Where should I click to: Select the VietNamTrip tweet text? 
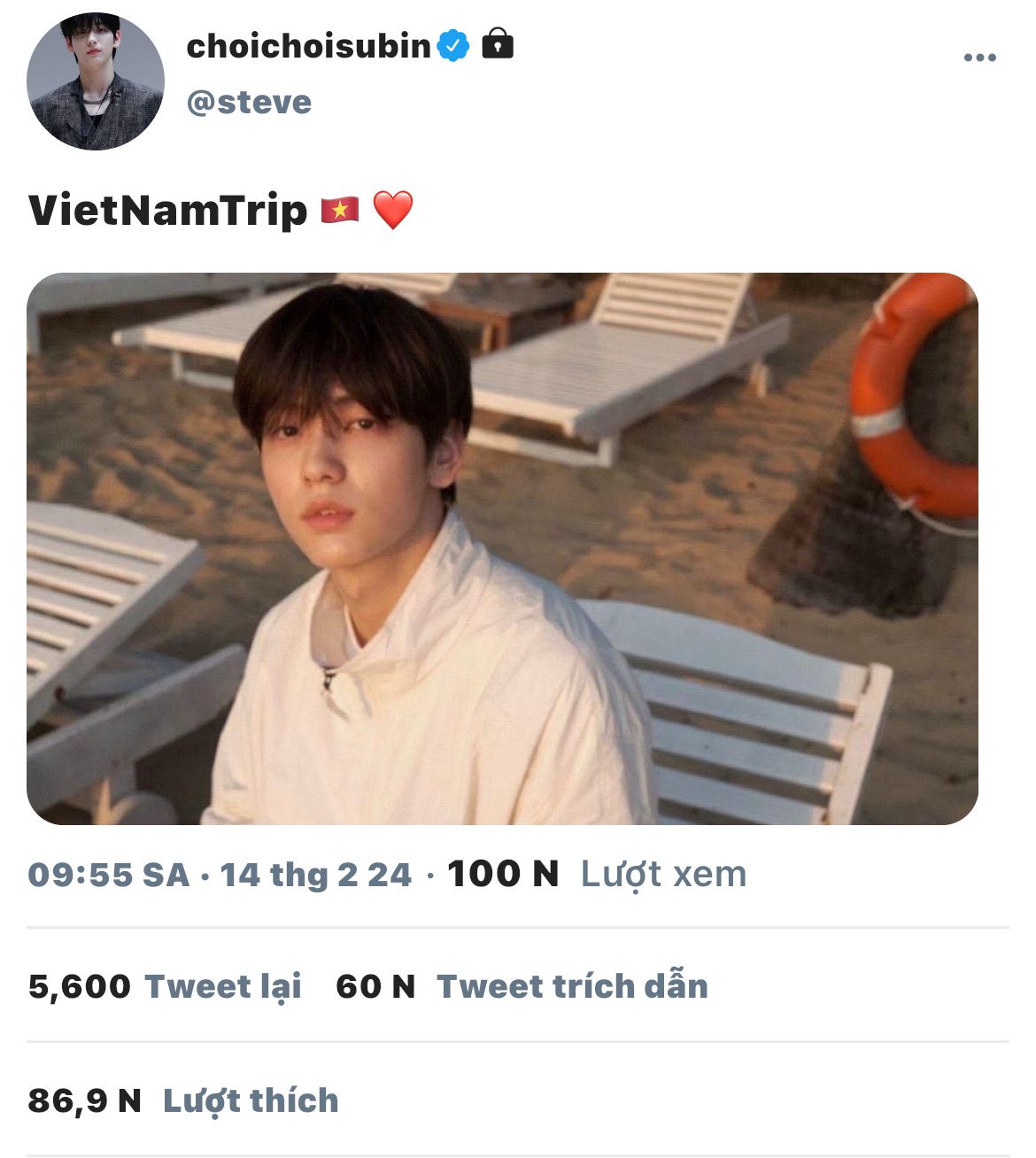pos(167,211)
